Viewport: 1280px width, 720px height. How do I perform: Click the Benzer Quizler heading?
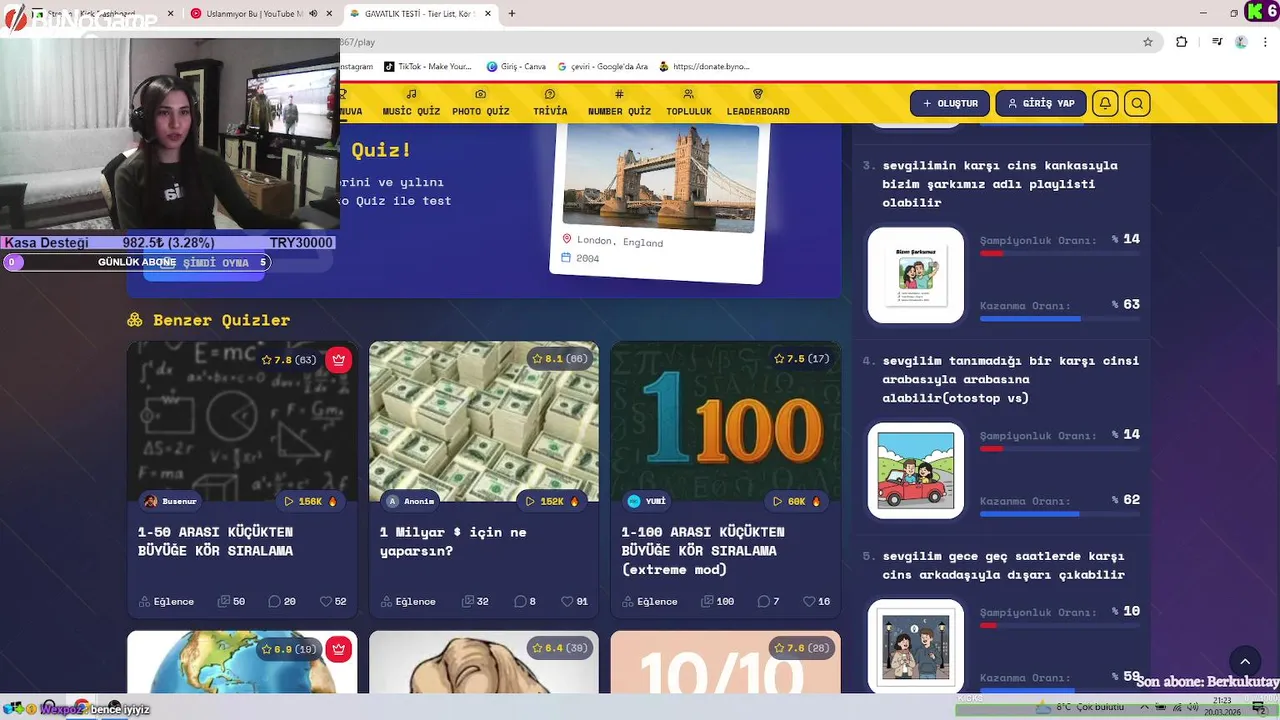209,320
